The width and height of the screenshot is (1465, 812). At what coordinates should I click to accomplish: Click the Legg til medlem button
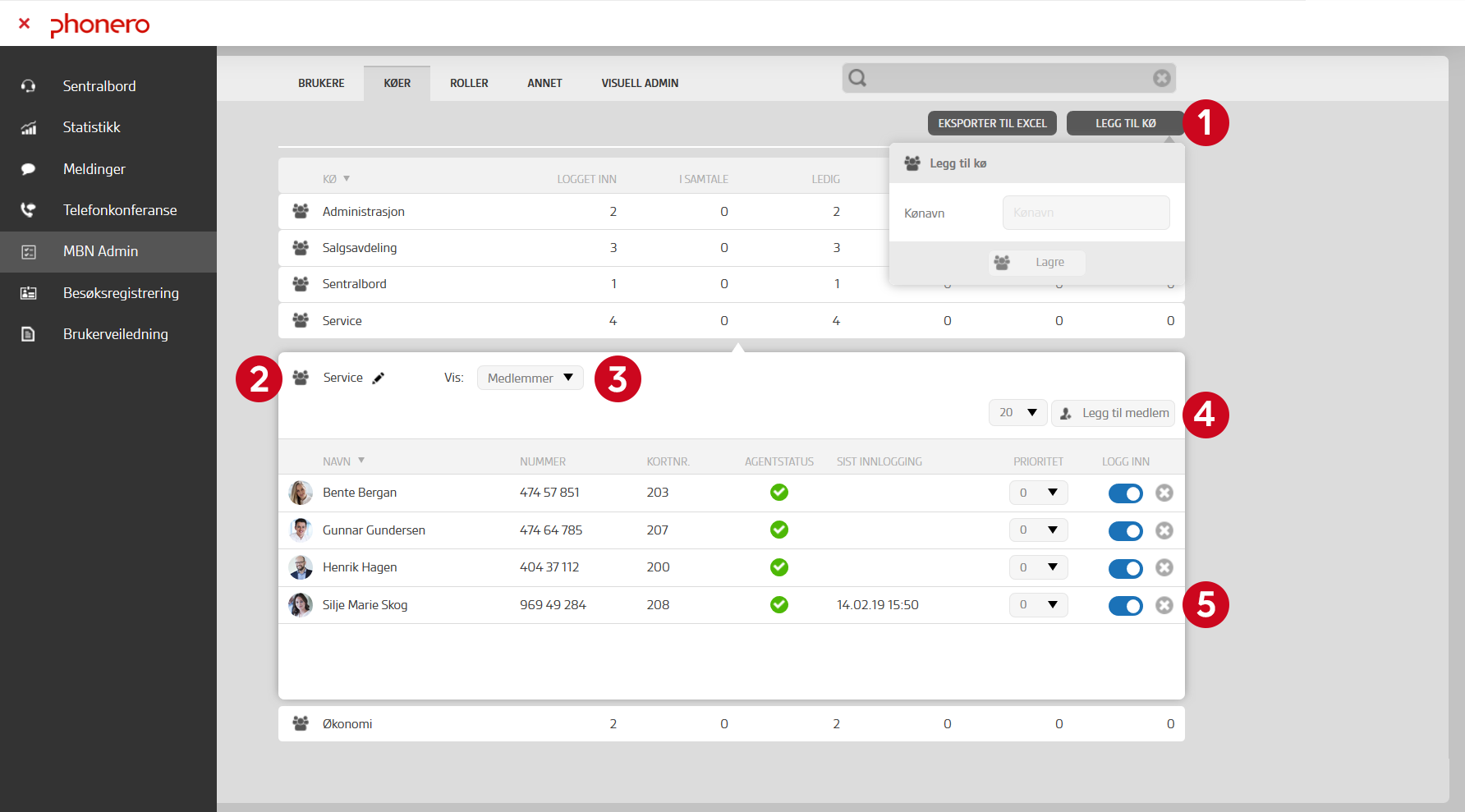tap(1114, 413)
